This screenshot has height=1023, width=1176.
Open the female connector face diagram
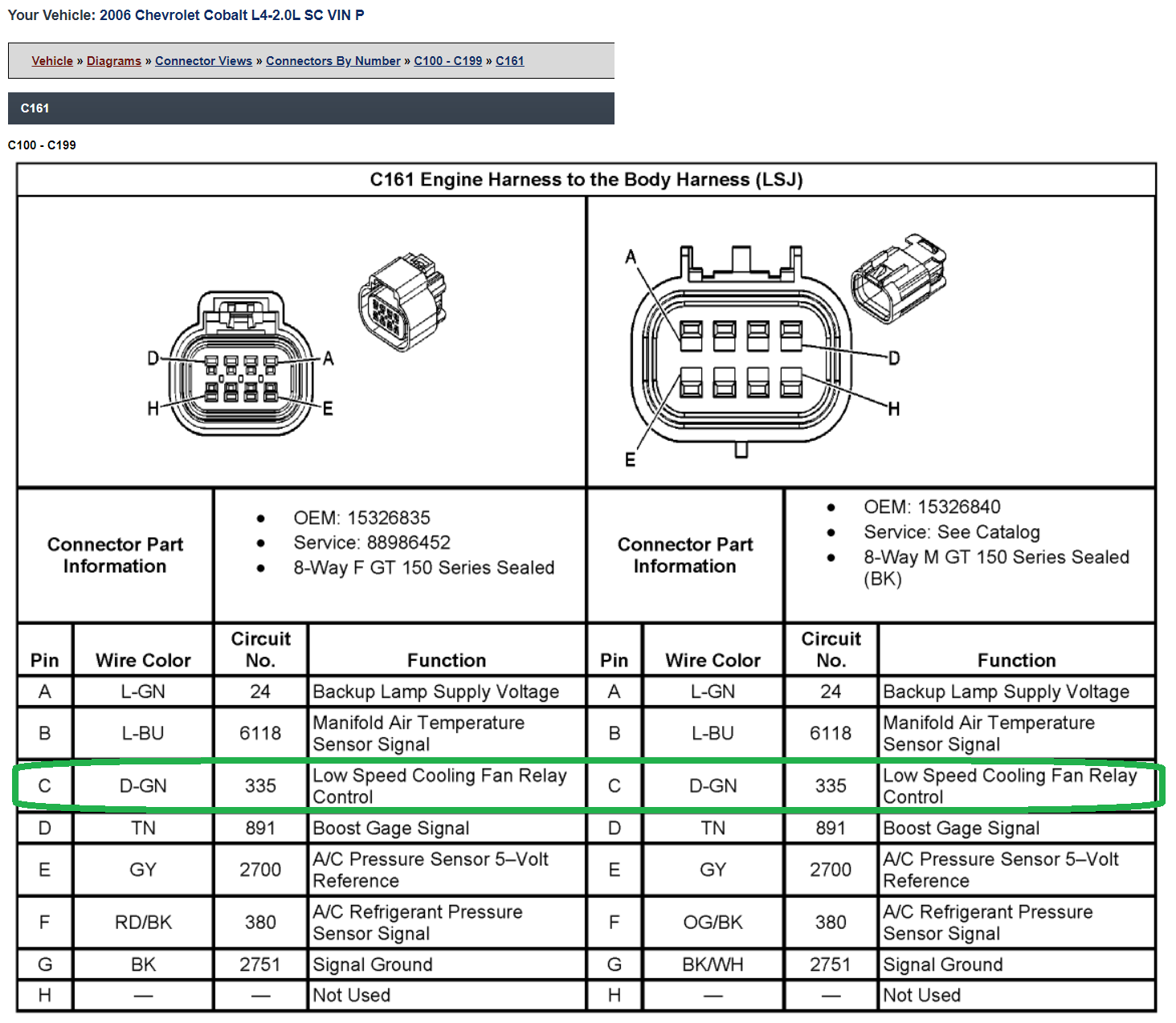click(239, 365)
